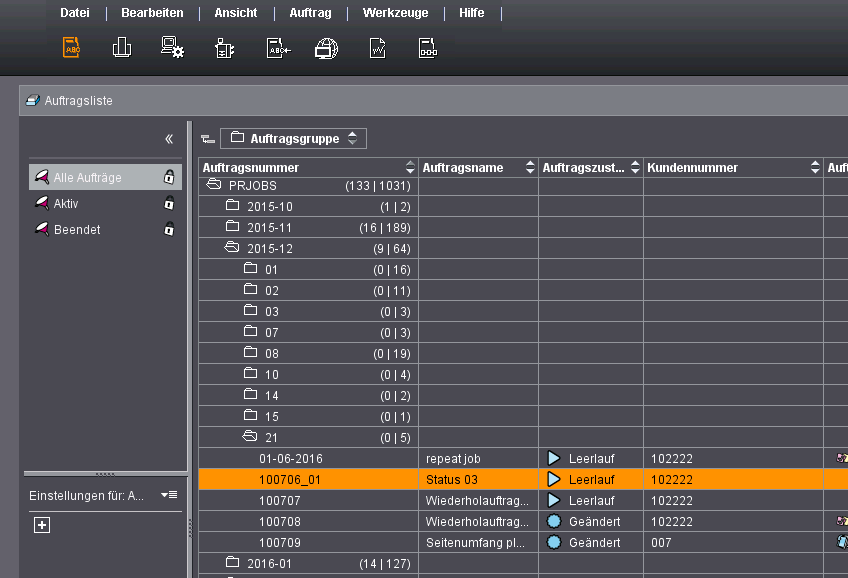The image size is (848, 578).
Task: Click the Geändert circle icon in 100708 row
Action: pos(554,521)
